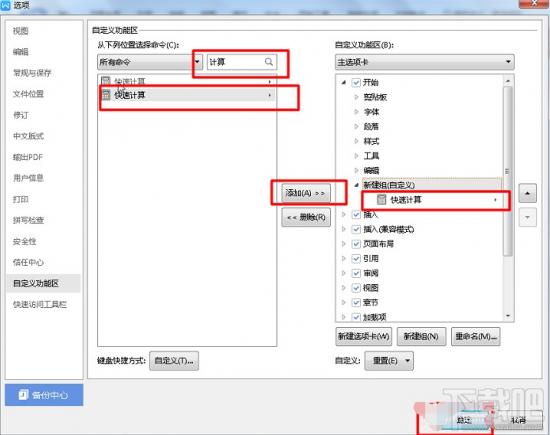Click the 新建组(N) button
Image resolution: width=550 pixels, height=435 pixels.
coord(421,336)
